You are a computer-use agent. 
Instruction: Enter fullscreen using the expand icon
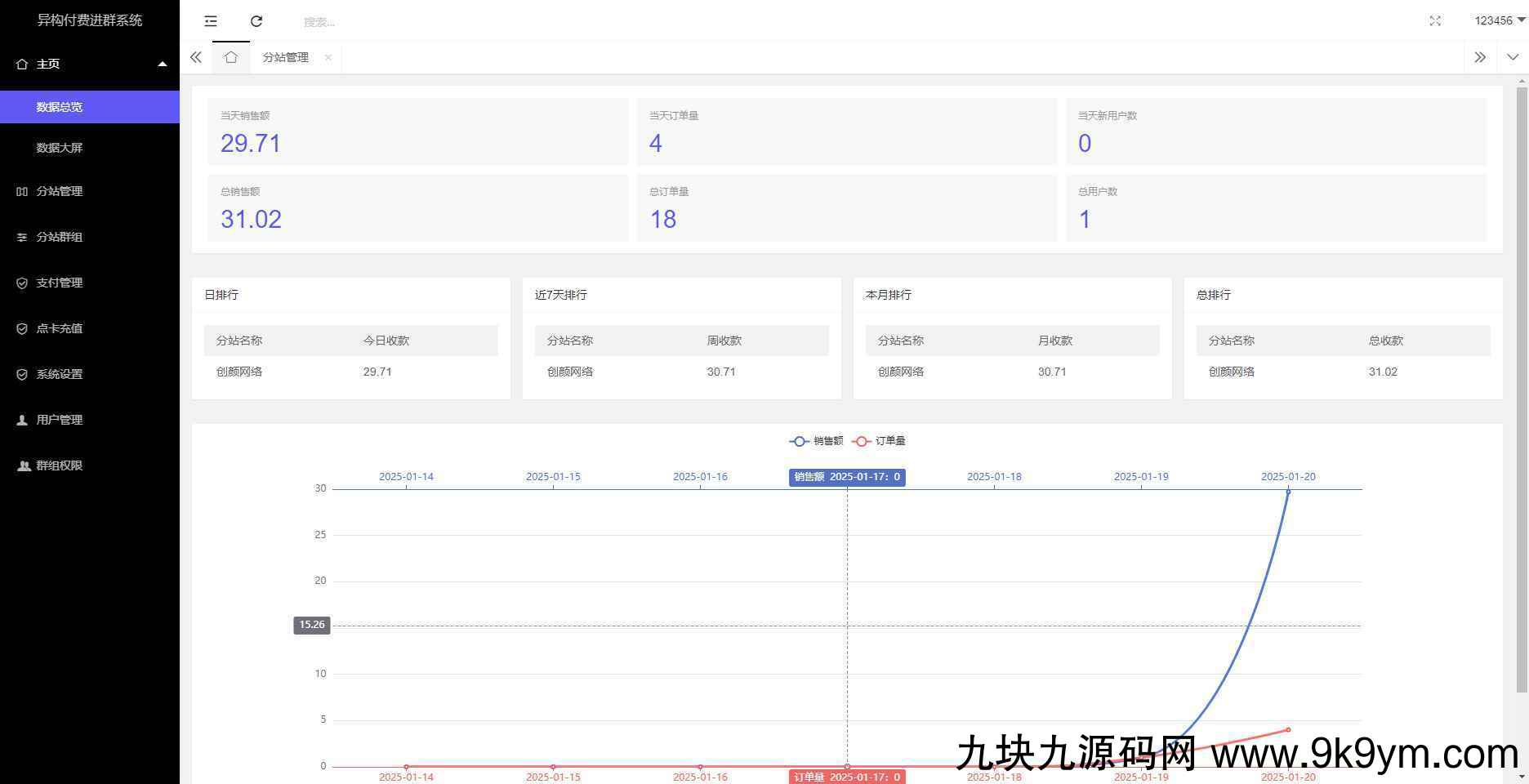(1435, 21)
